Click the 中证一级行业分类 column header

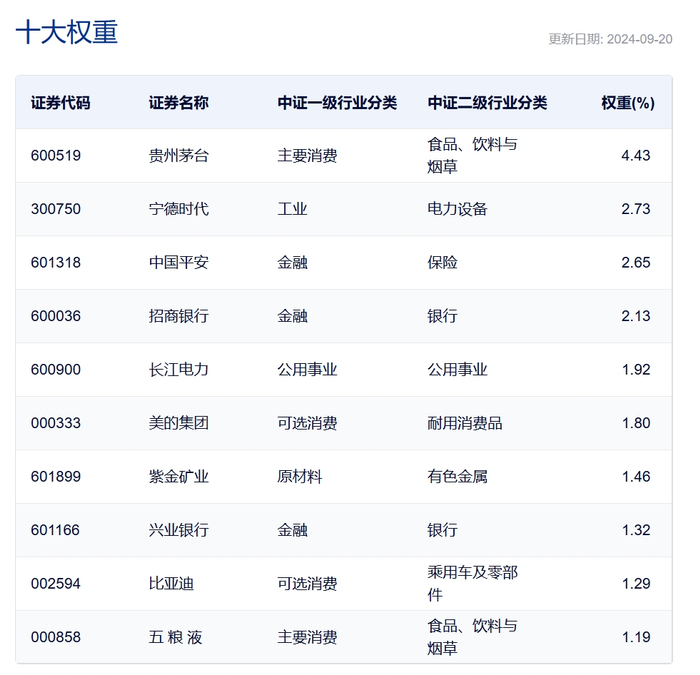point(337,103)
